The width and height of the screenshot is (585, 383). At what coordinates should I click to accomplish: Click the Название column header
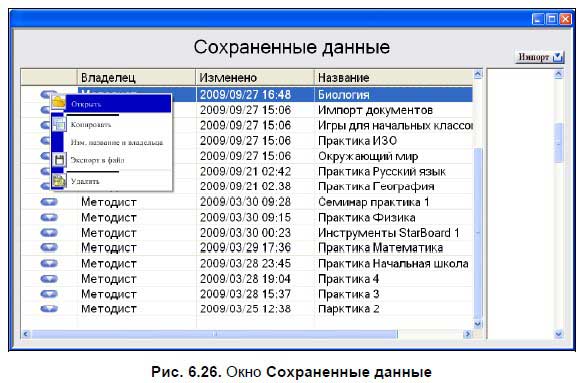pos(394,78)
